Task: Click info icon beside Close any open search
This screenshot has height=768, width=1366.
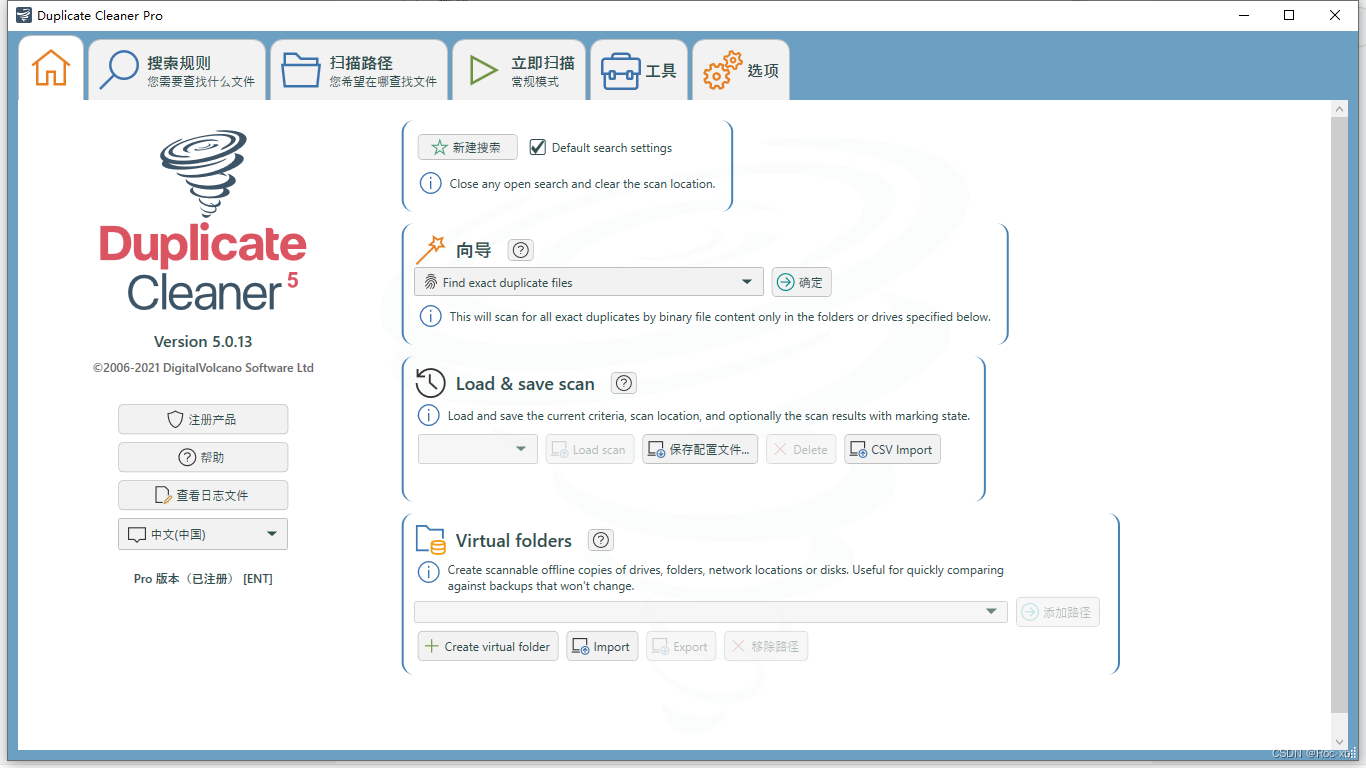Action: tap(430, 184)
